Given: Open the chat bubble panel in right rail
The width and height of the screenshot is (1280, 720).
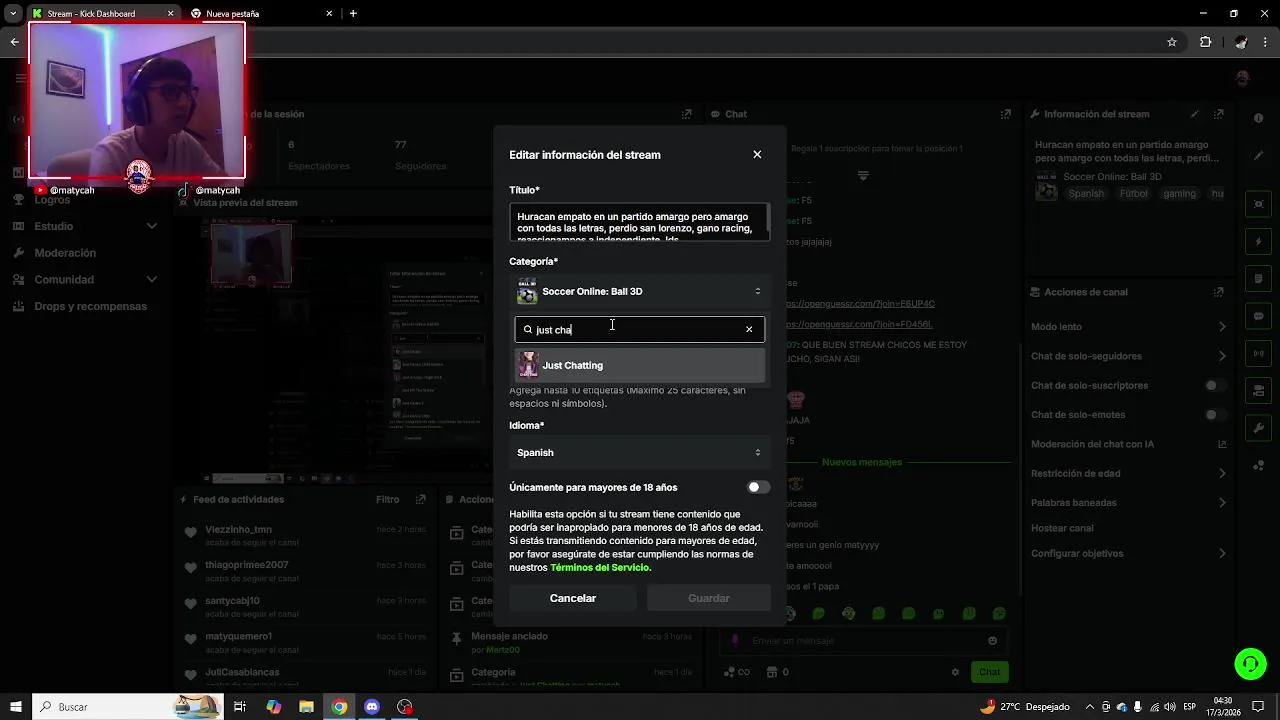Looking at the screenshot, I should pyautogui.click(x=1259, y=316).
